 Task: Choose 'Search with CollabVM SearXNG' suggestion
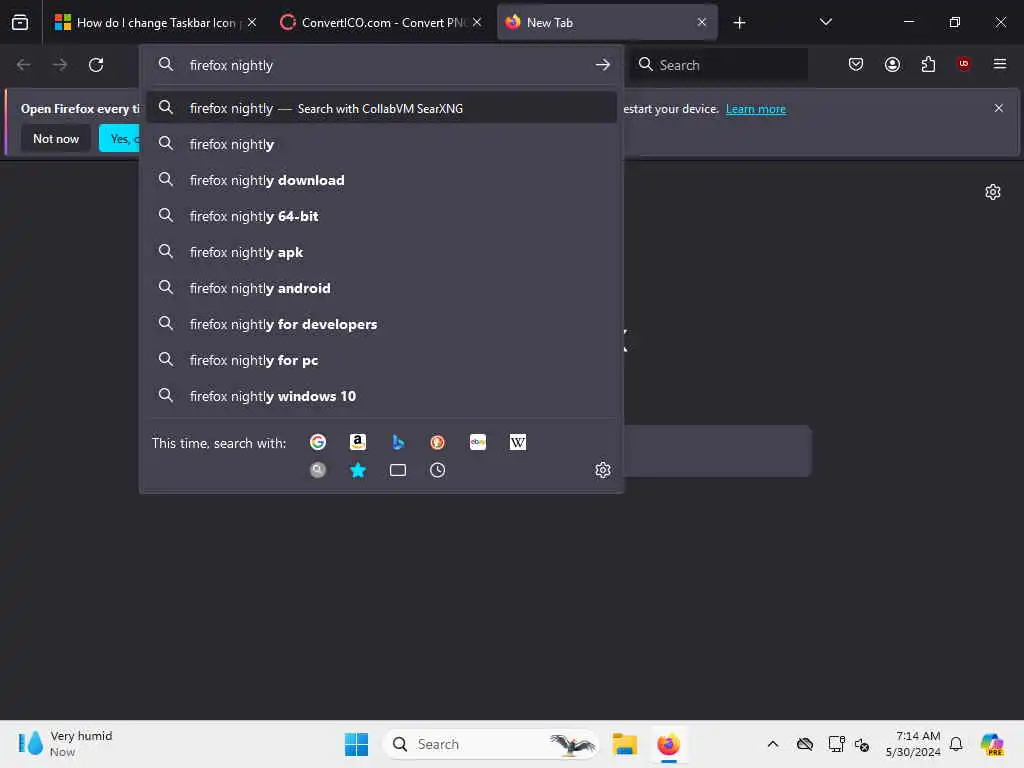(381, 108)
